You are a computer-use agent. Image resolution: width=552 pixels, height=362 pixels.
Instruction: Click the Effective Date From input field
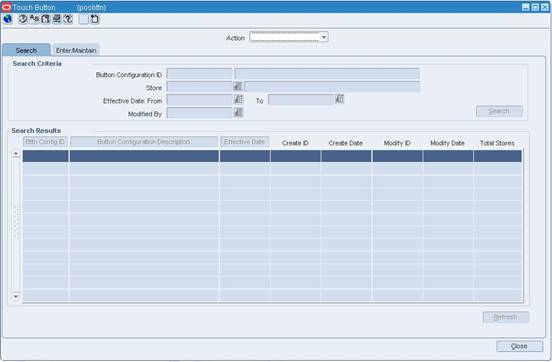pyautogui.click(x=200, y=100)
